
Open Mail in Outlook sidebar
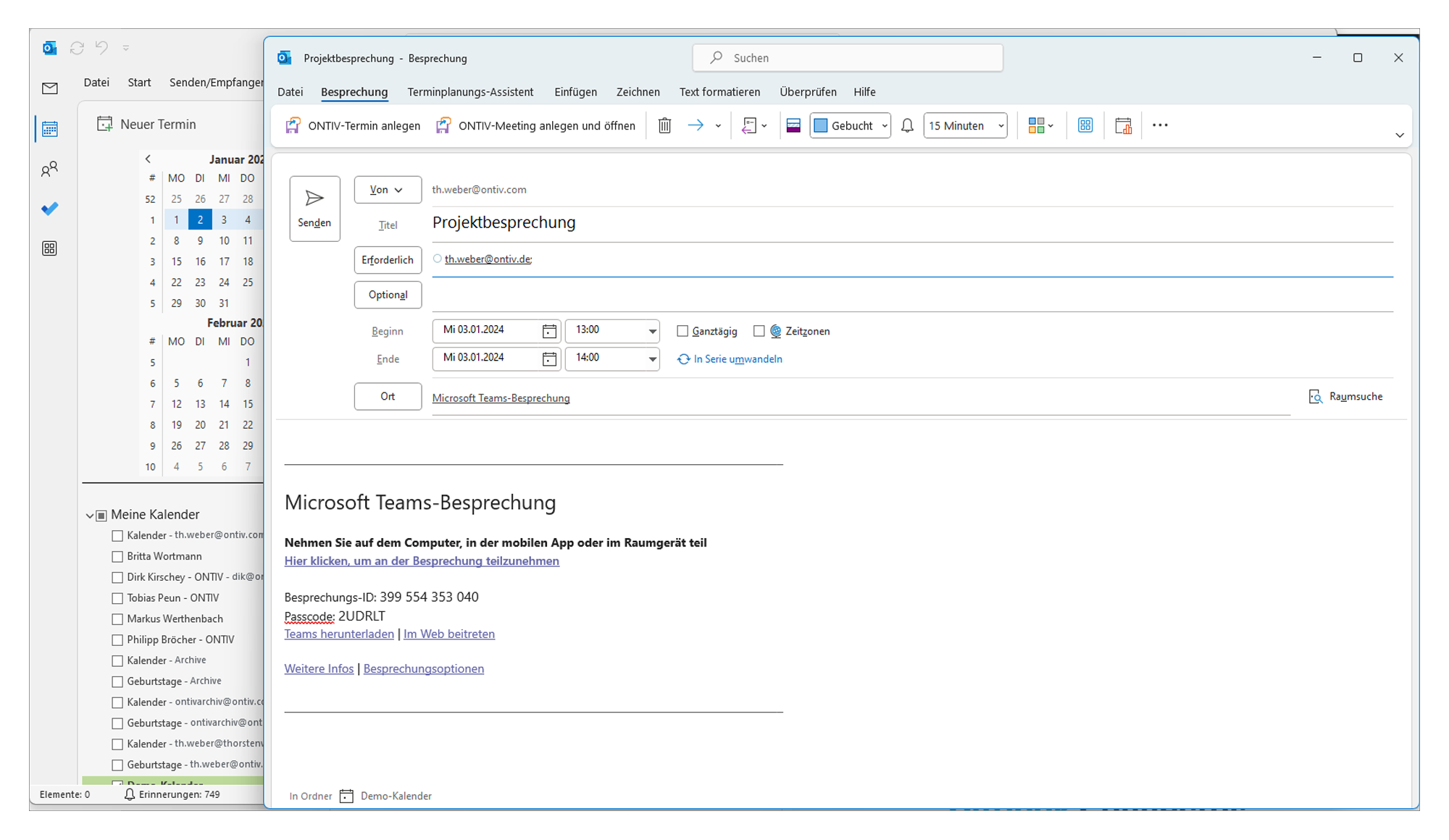coord(50,88)
